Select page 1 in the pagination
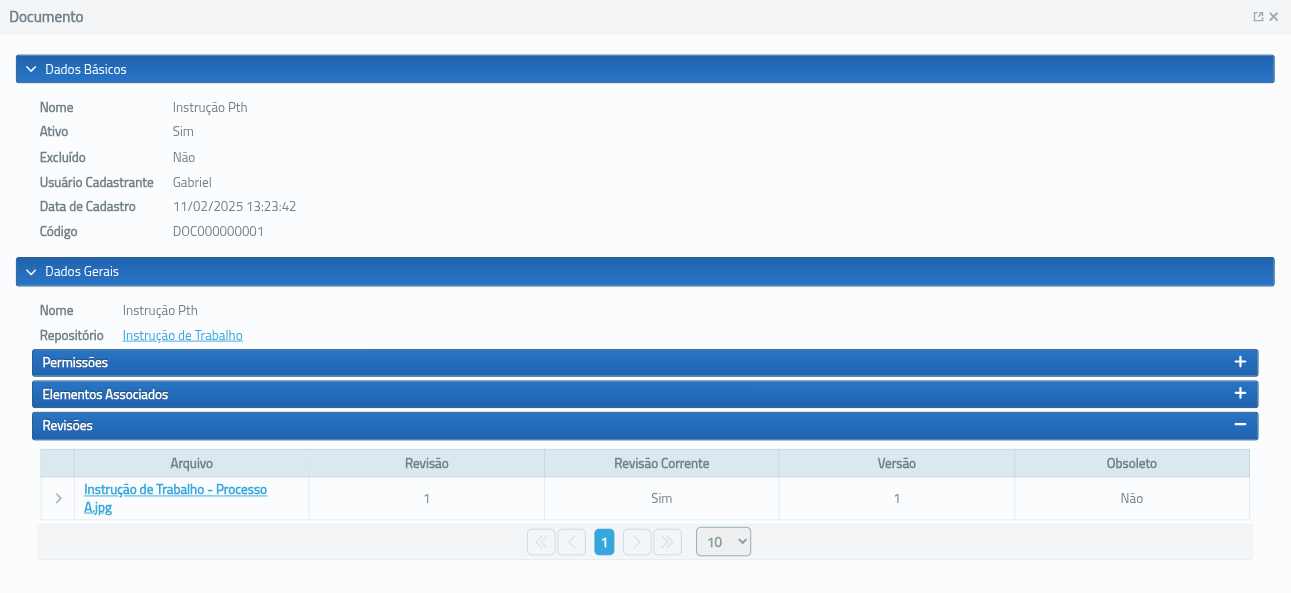The width and height of the screenshot is (1291, 593). click(x=604, y=542)
